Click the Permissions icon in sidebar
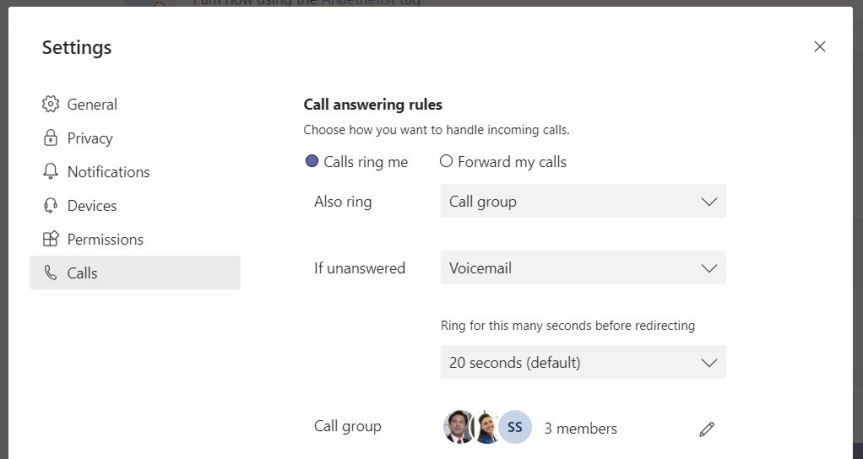The height and width of the screenshot is (459, 863). tap(51, 240)
